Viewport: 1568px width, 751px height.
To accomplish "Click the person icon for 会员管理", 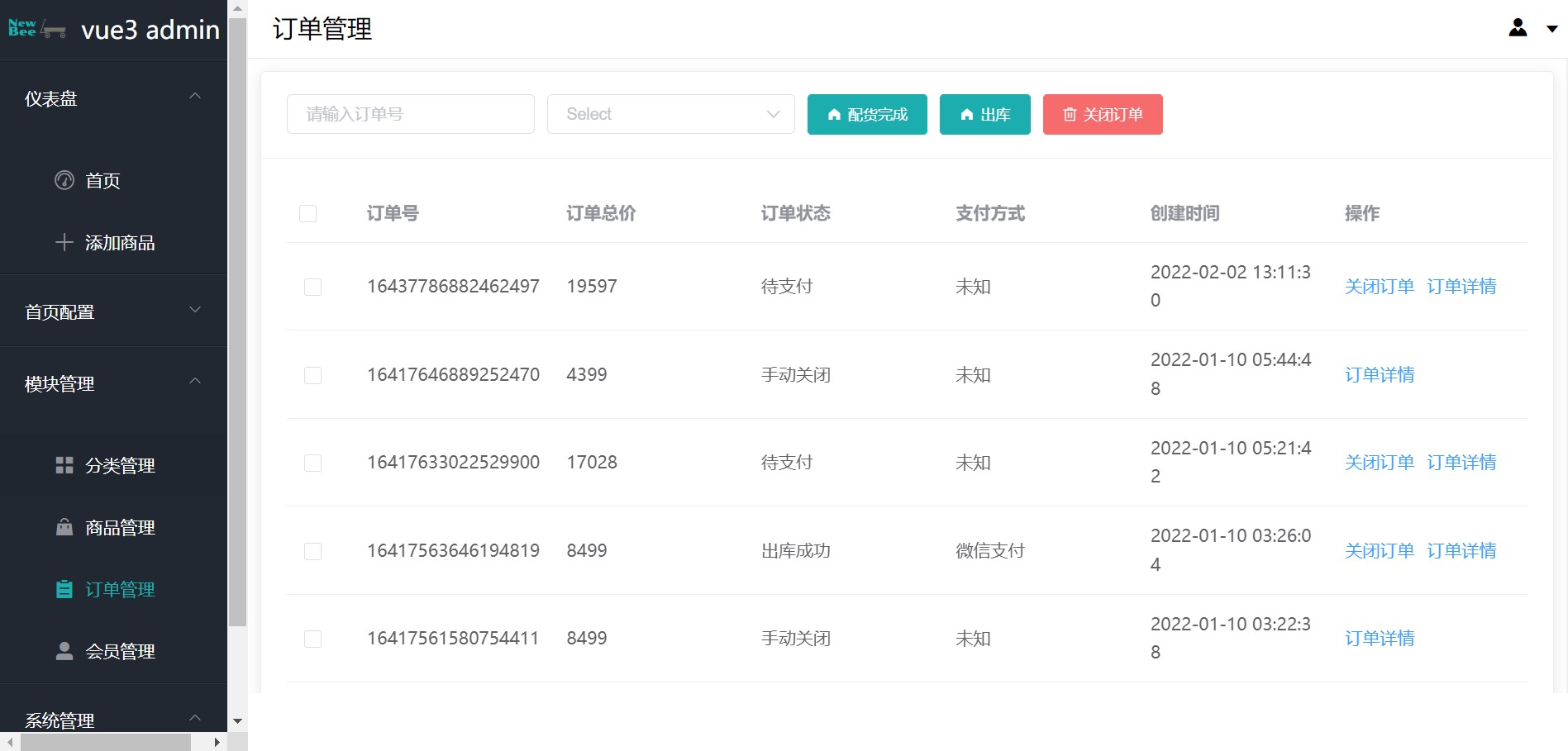I will (64, 651).
